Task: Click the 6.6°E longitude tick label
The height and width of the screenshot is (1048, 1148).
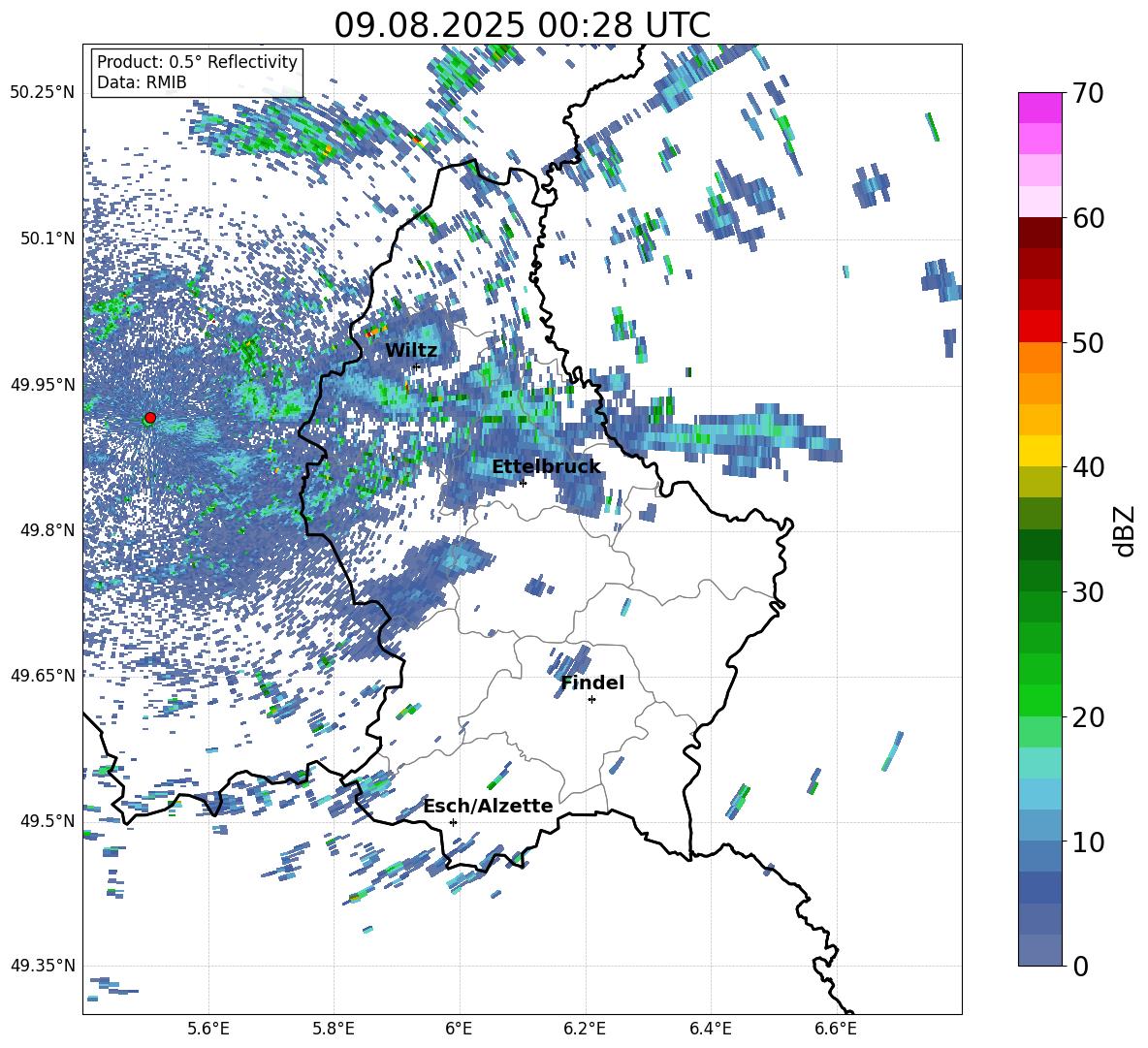Action: 836,1029
